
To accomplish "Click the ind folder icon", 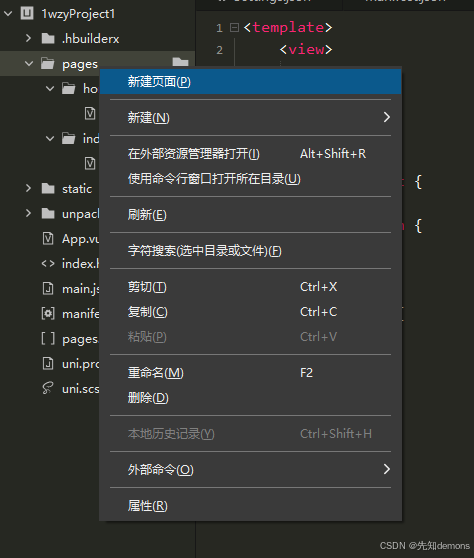I will pyautogui.click(x=69, y=138).
